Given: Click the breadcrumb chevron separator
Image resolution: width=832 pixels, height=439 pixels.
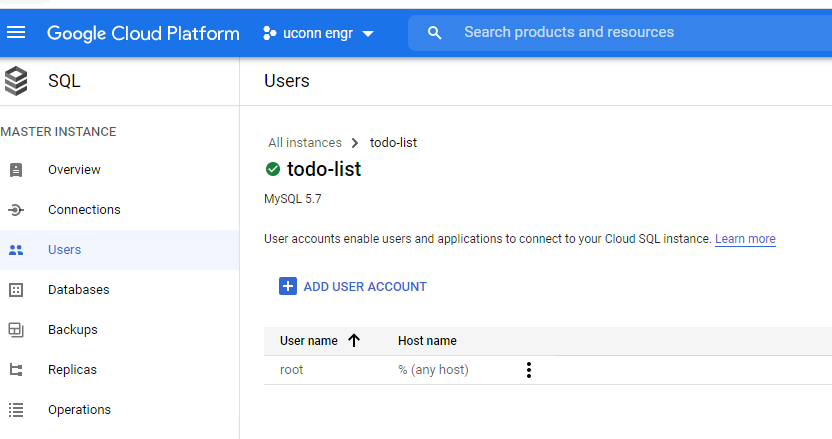Looking at the screenshot, I should [355, 143].
